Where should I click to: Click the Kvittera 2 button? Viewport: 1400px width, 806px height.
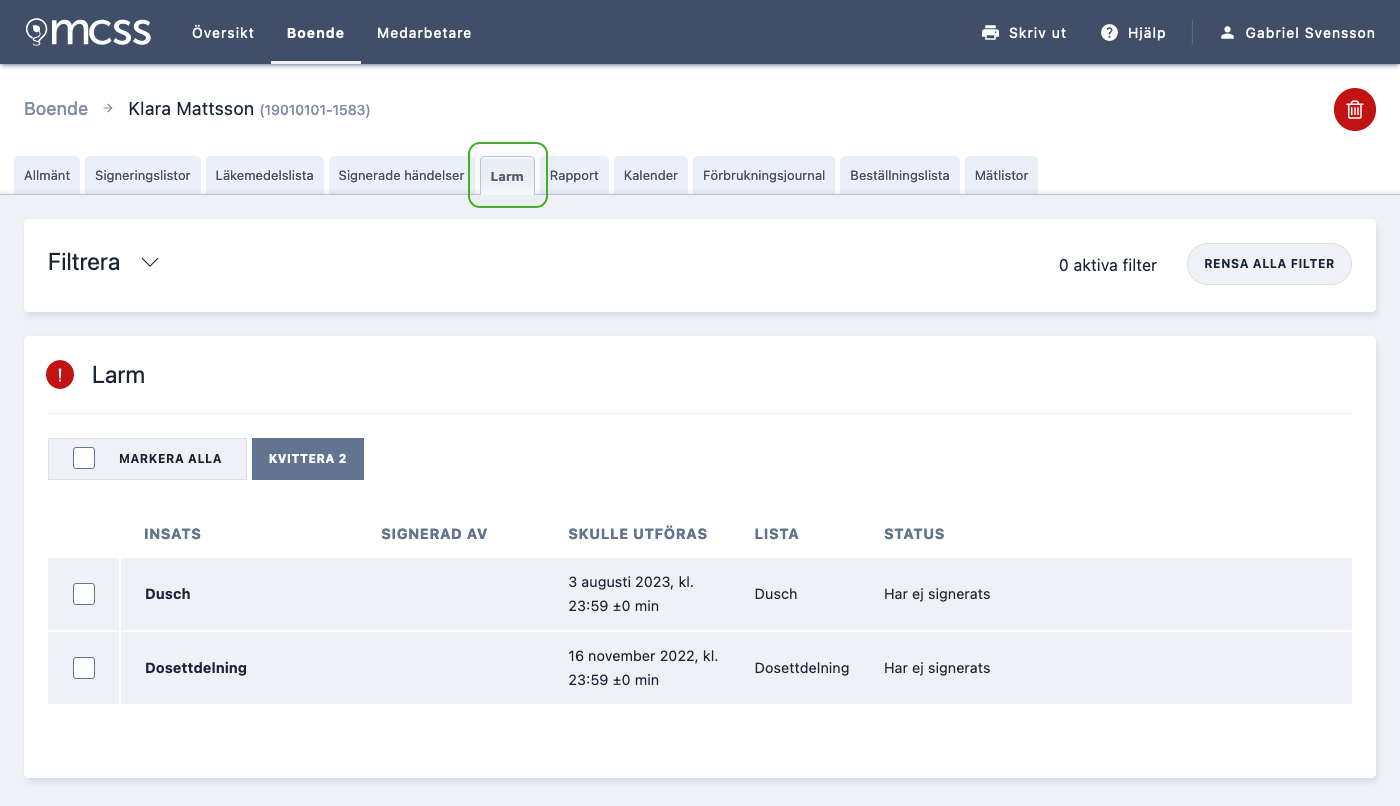308,459
